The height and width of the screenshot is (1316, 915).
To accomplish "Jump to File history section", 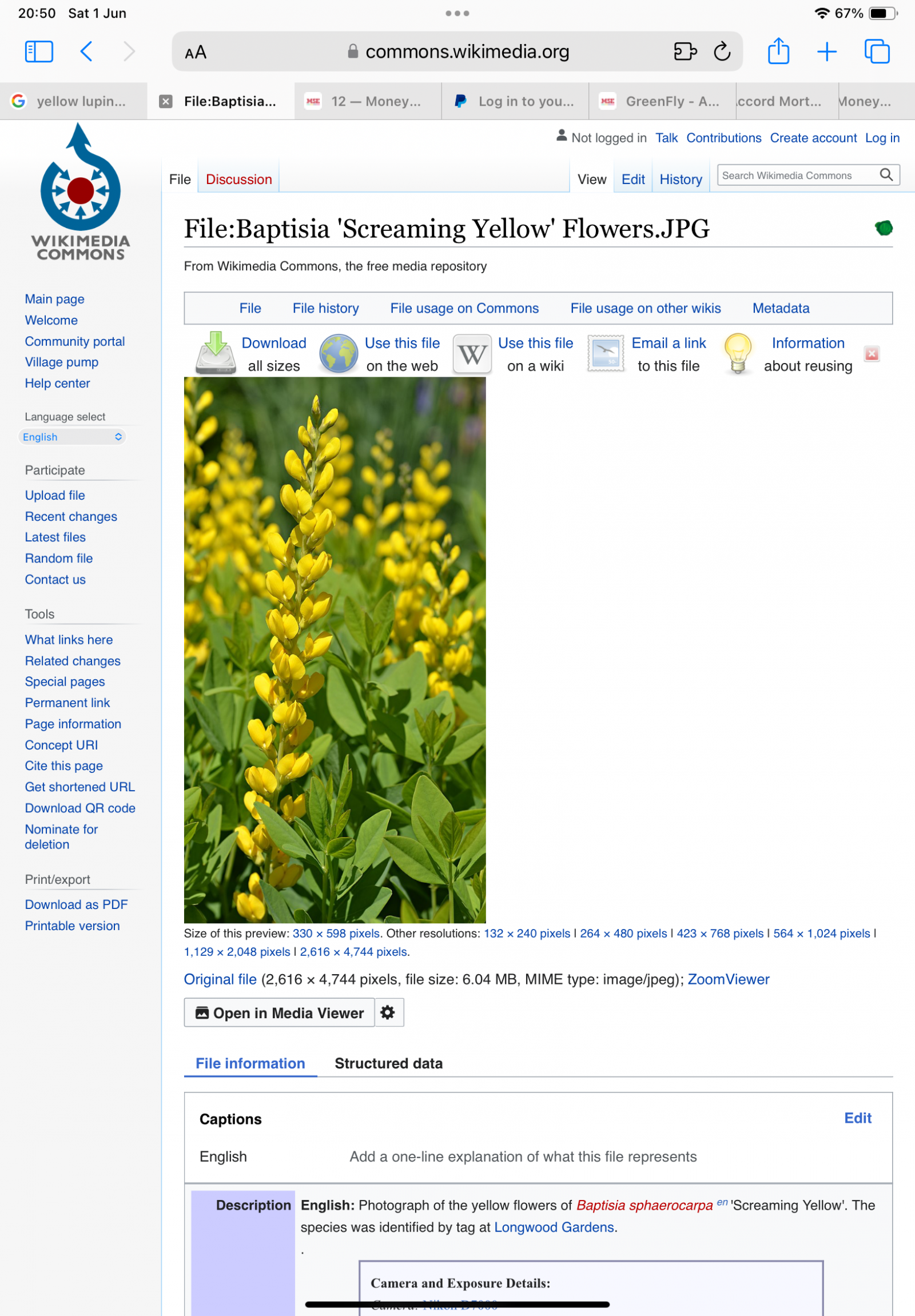I will point(325,308).
